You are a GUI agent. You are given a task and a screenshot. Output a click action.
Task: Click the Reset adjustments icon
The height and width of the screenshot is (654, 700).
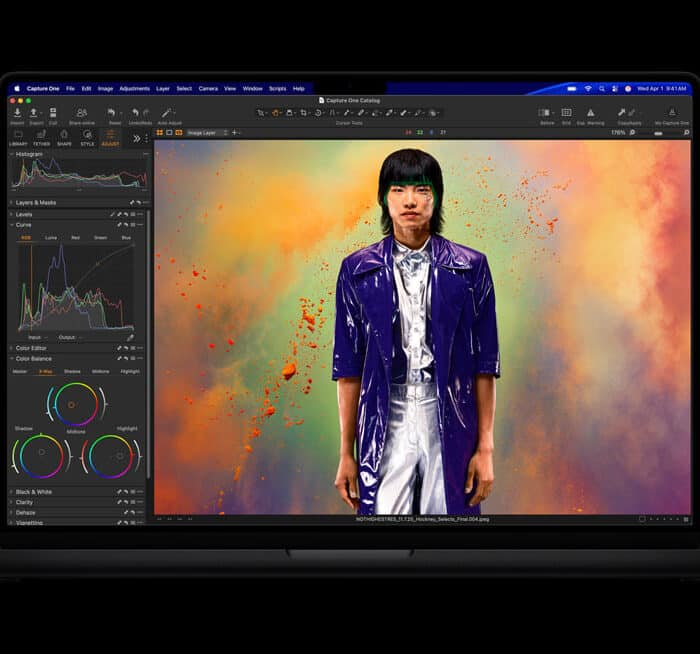coord(112,112)
